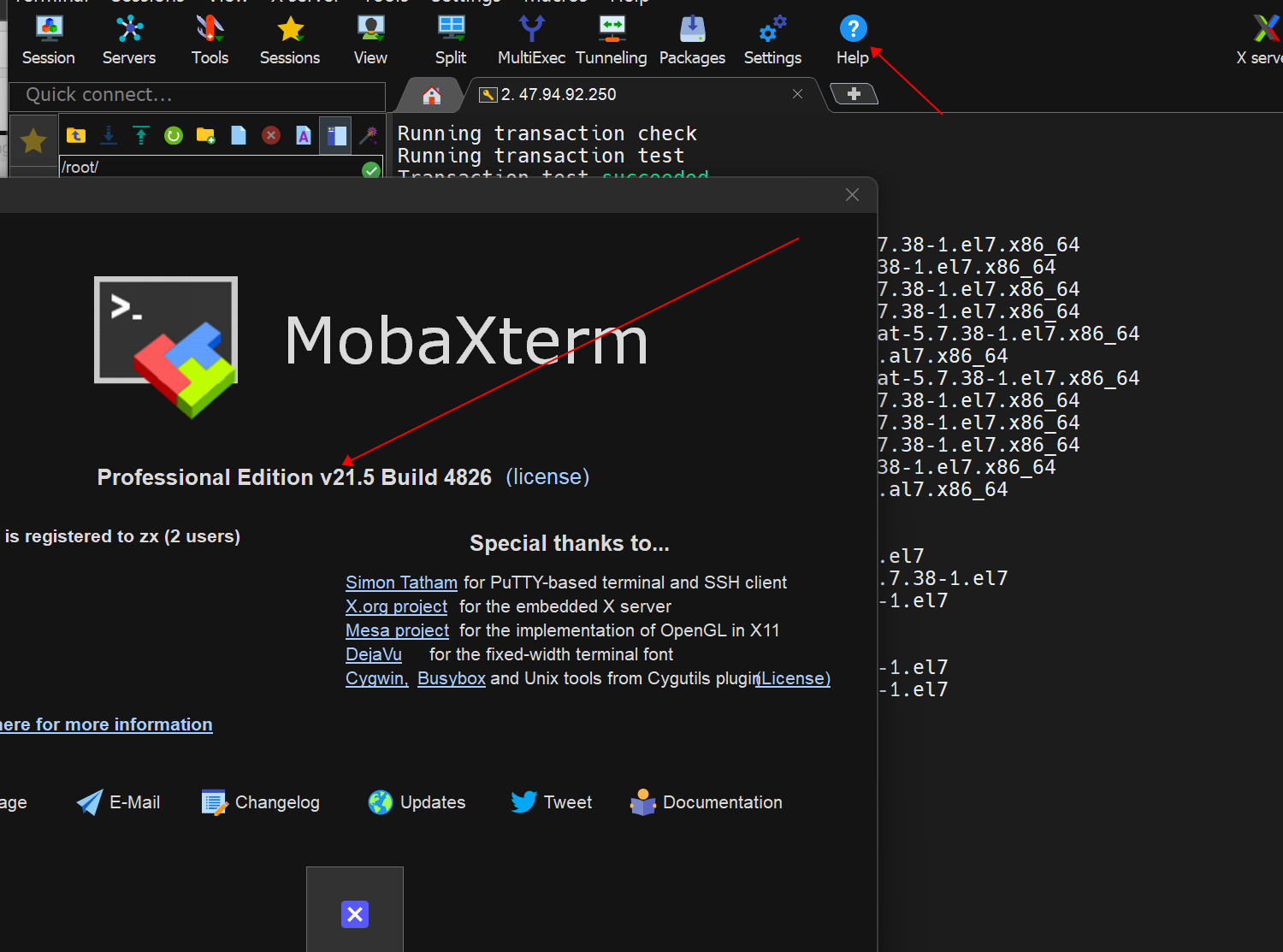Screen dimensions: 1283x952
Task: Toggle the highlighted file browser view icon
Action: pyautogui.click(x=336, y=135)
